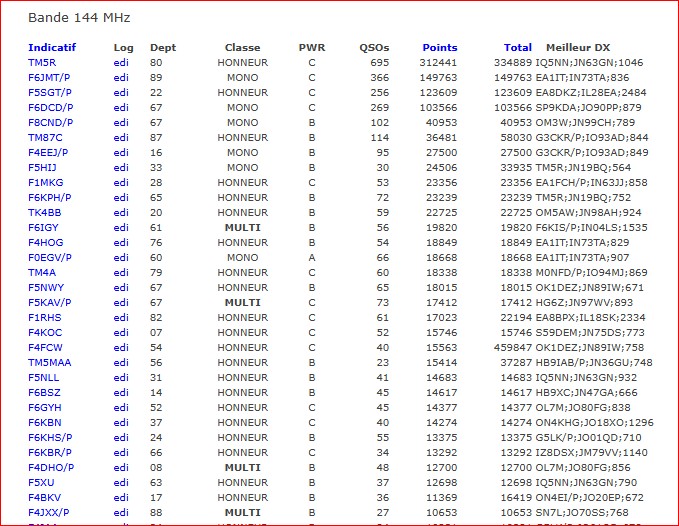Open the F6IGY callsign link

(x=43, y=228)
